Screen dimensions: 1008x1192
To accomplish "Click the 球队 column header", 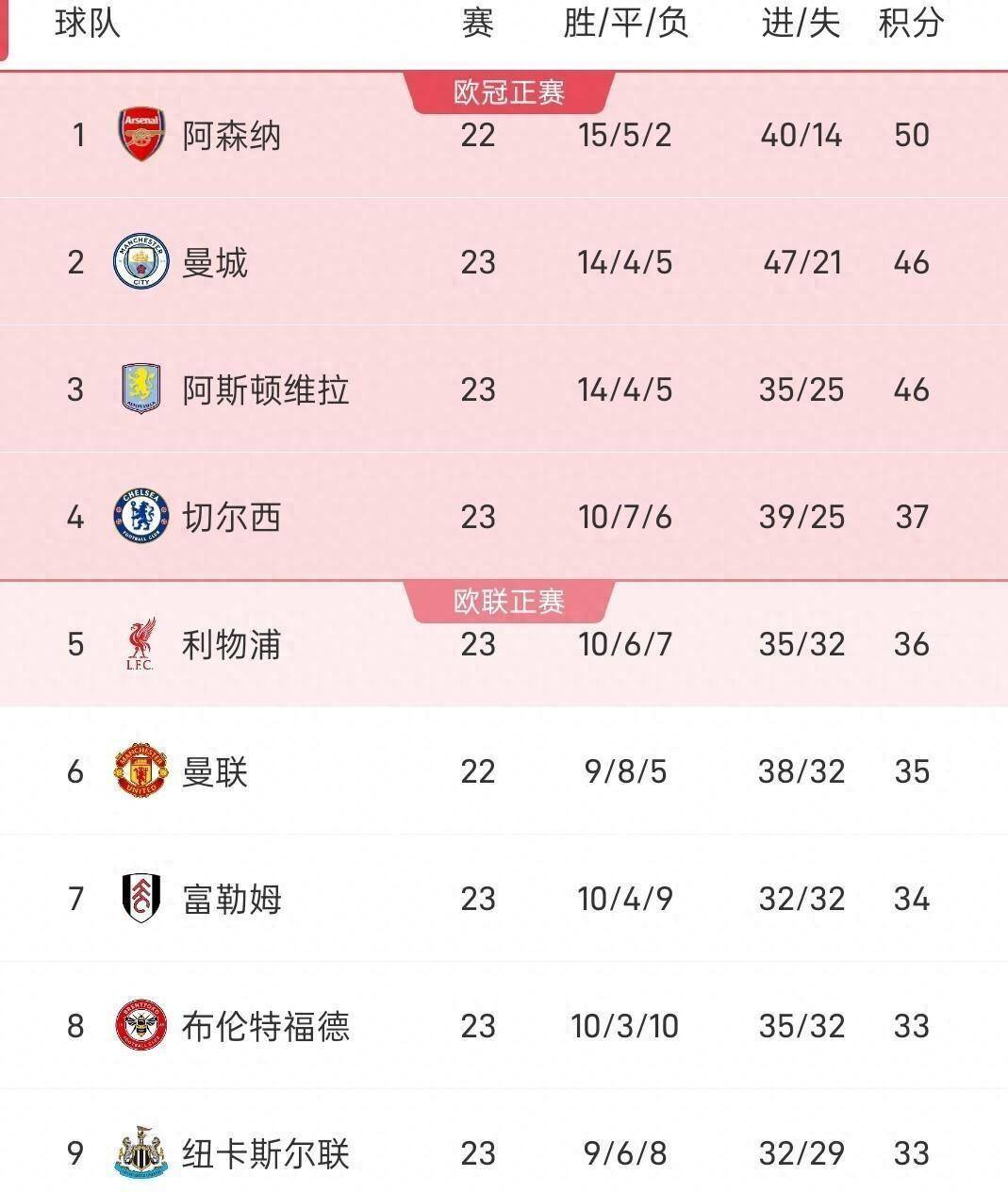I will coord(88,24).
